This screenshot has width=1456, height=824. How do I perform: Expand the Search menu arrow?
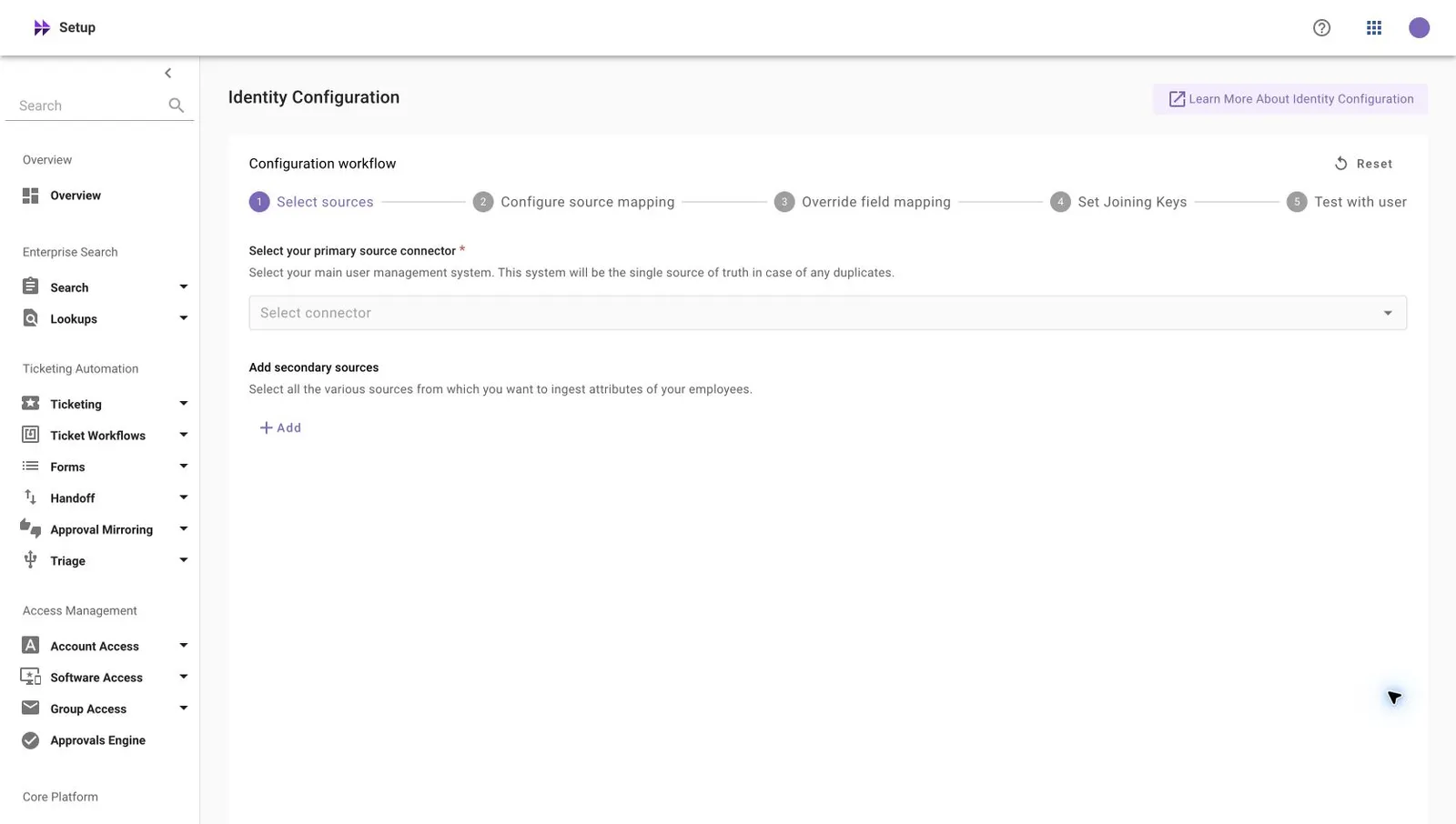[x=184, y=286]
